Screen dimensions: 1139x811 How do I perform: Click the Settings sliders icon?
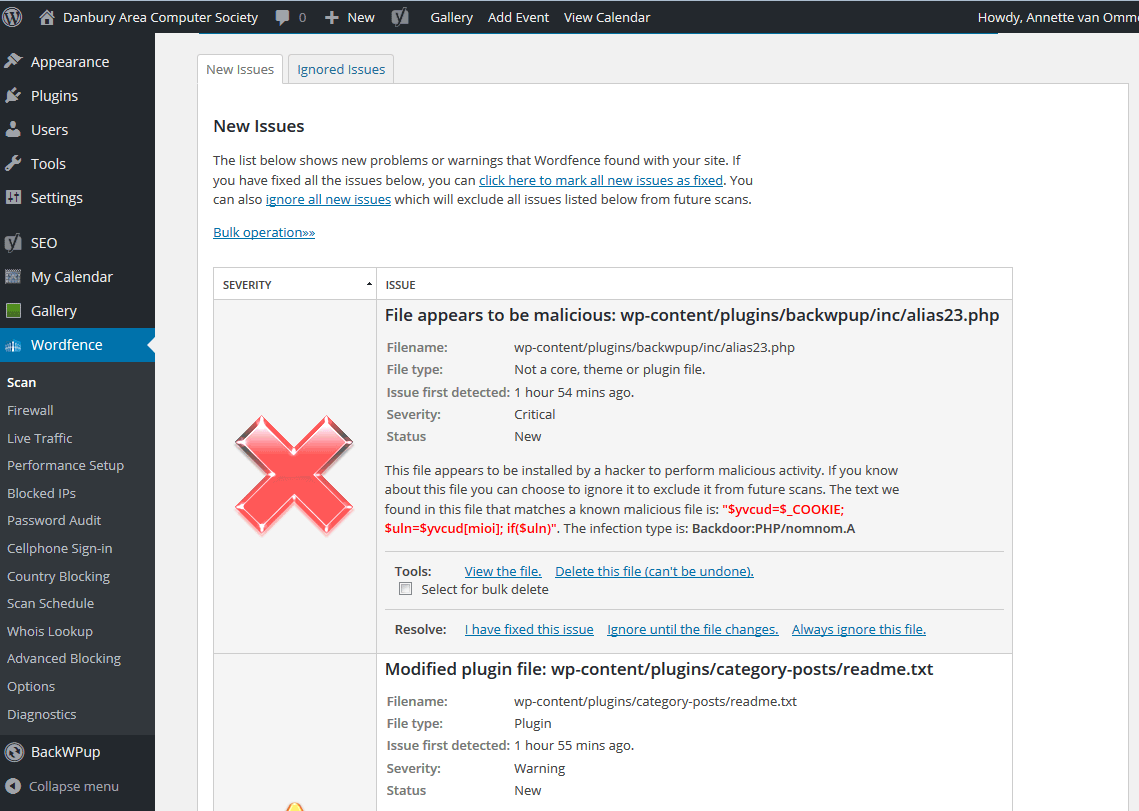click(x=13, y=197)
